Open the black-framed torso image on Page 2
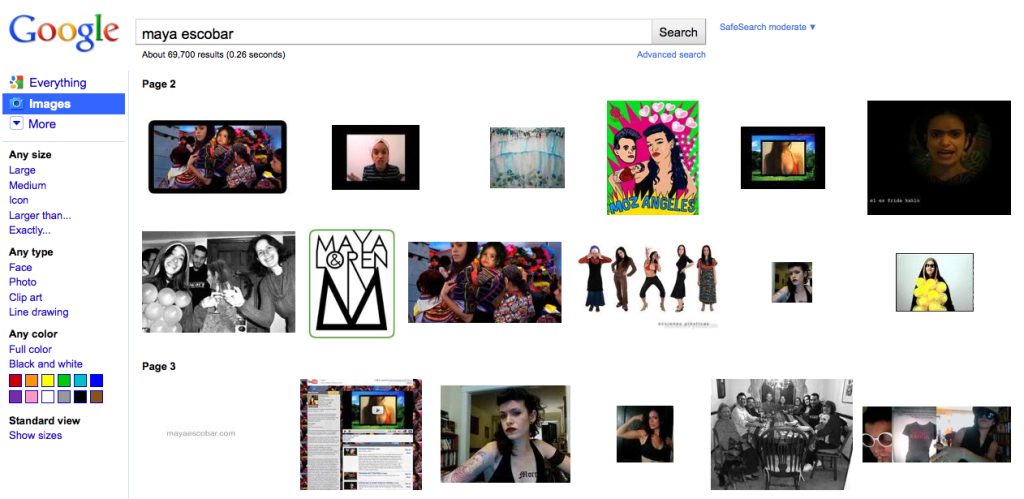 click(782, 157)
